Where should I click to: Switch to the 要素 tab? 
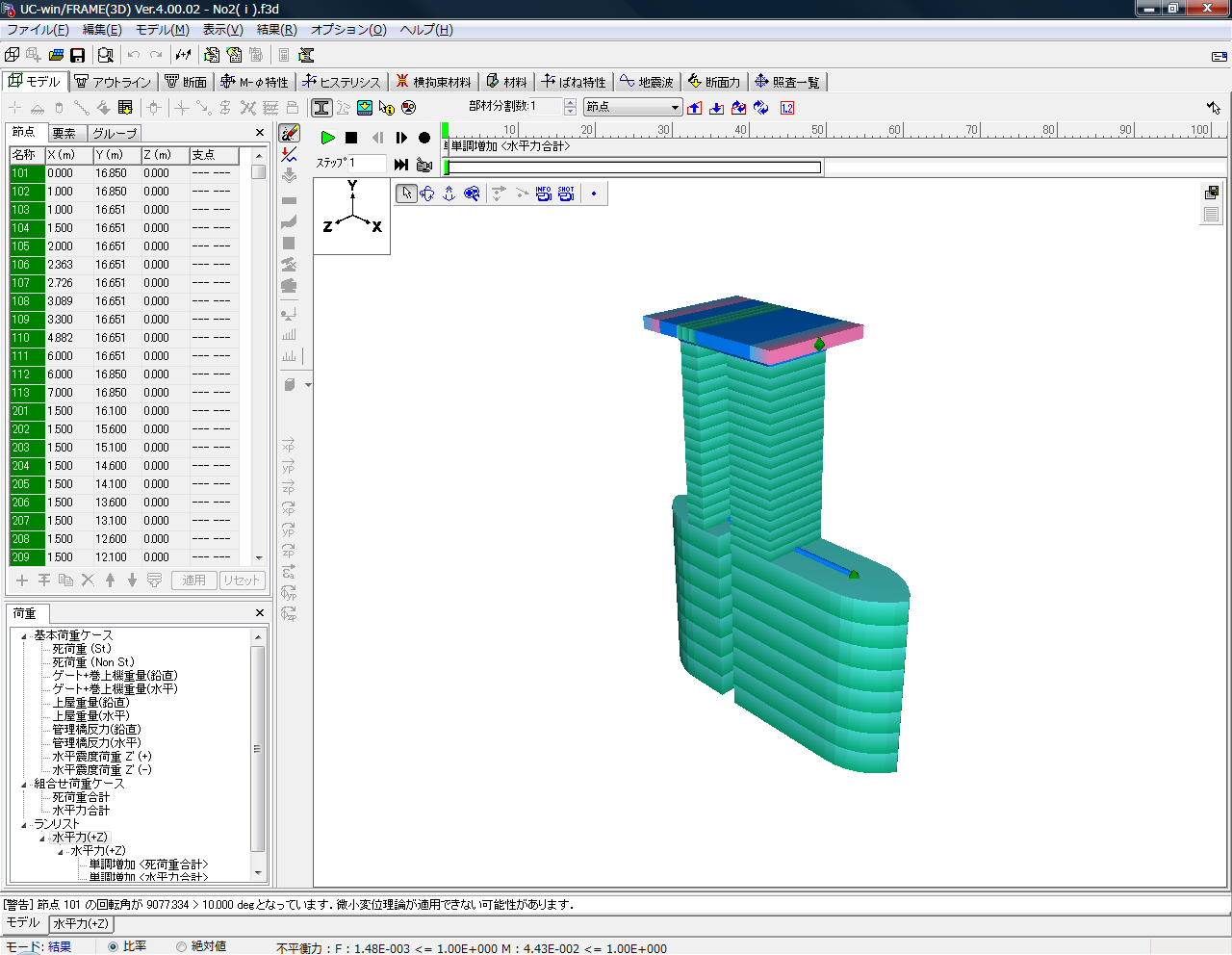click(x=64, y=133)
